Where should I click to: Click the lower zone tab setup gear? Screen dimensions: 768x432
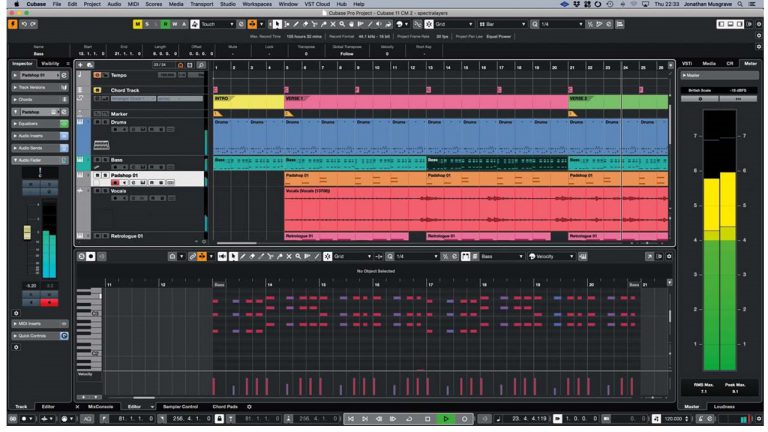tap(249, 407)
